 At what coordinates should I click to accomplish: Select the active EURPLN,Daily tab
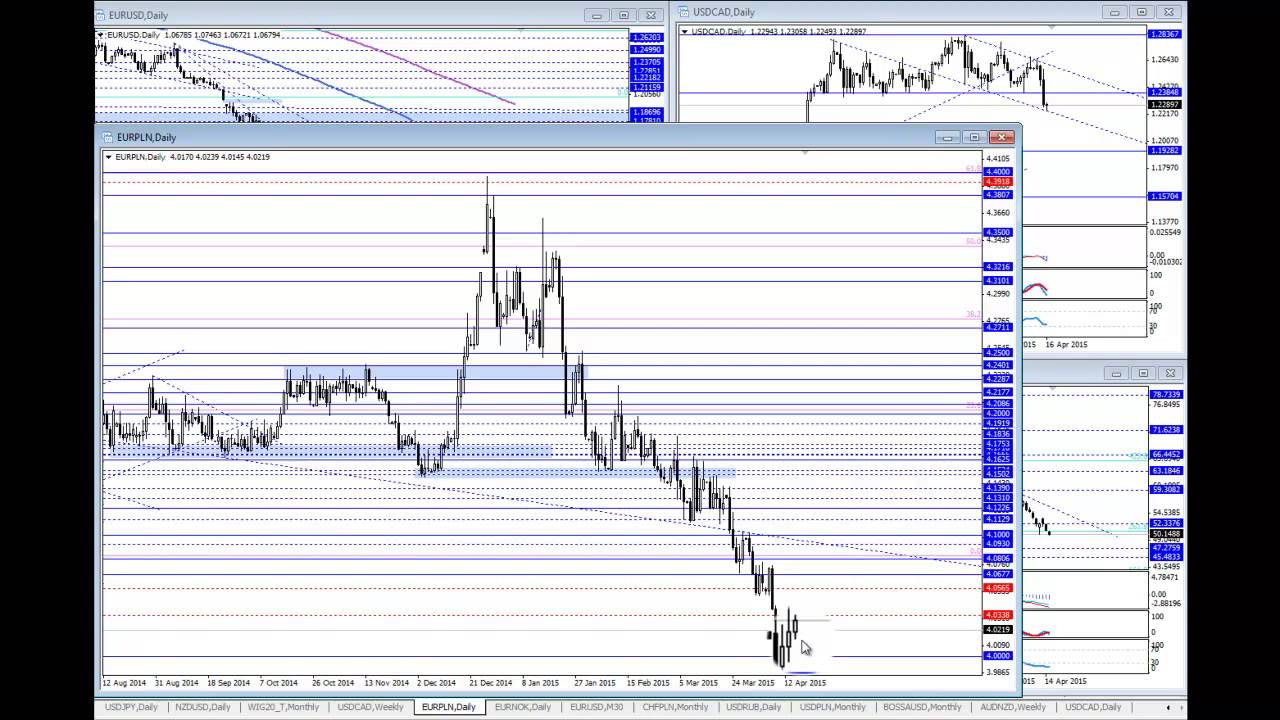pos(449,707)
